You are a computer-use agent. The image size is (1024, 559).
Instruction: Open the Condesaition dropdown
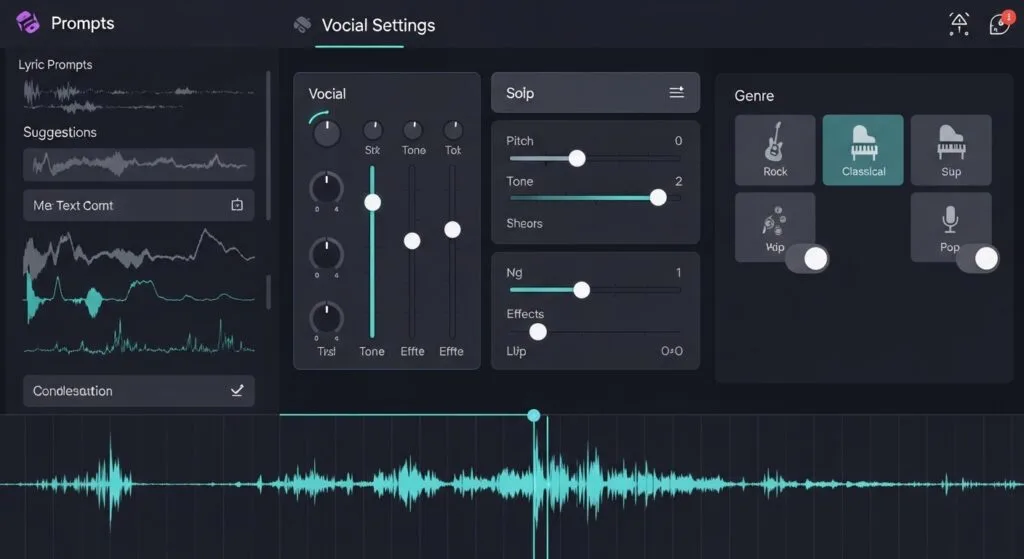138,391
